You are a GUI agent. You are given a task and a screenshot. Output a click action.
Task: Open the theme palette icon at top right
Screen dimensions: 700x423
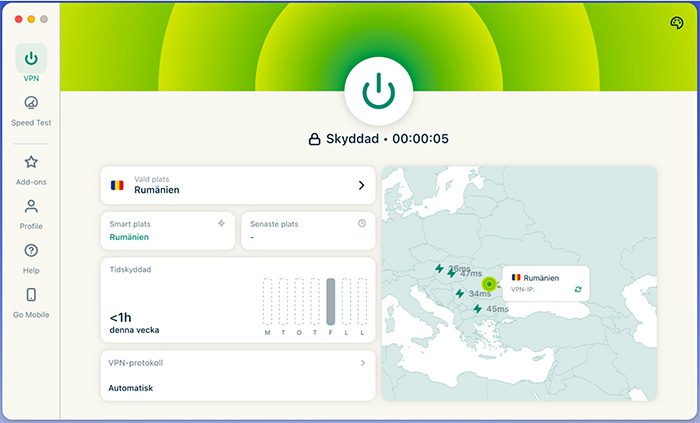coord(675,23)
